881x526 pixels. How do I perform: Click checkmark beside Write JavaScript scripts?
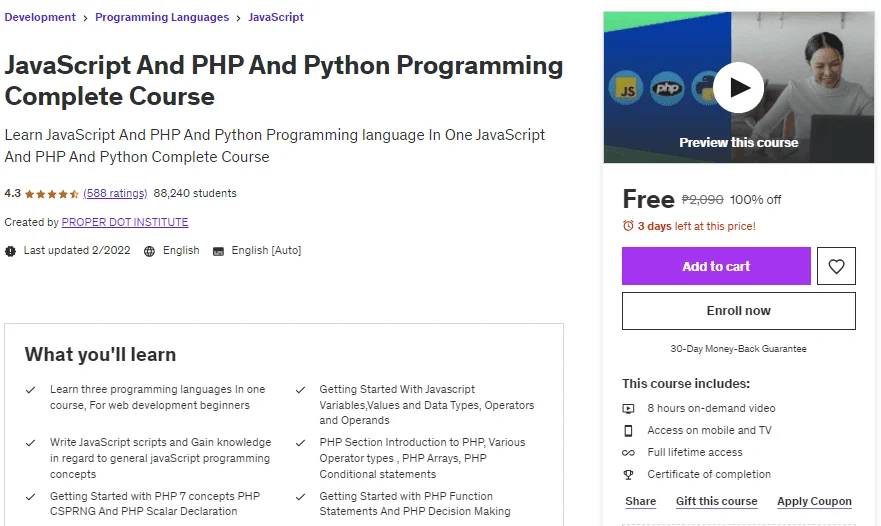pyautogui.click(x=30, y=443)
